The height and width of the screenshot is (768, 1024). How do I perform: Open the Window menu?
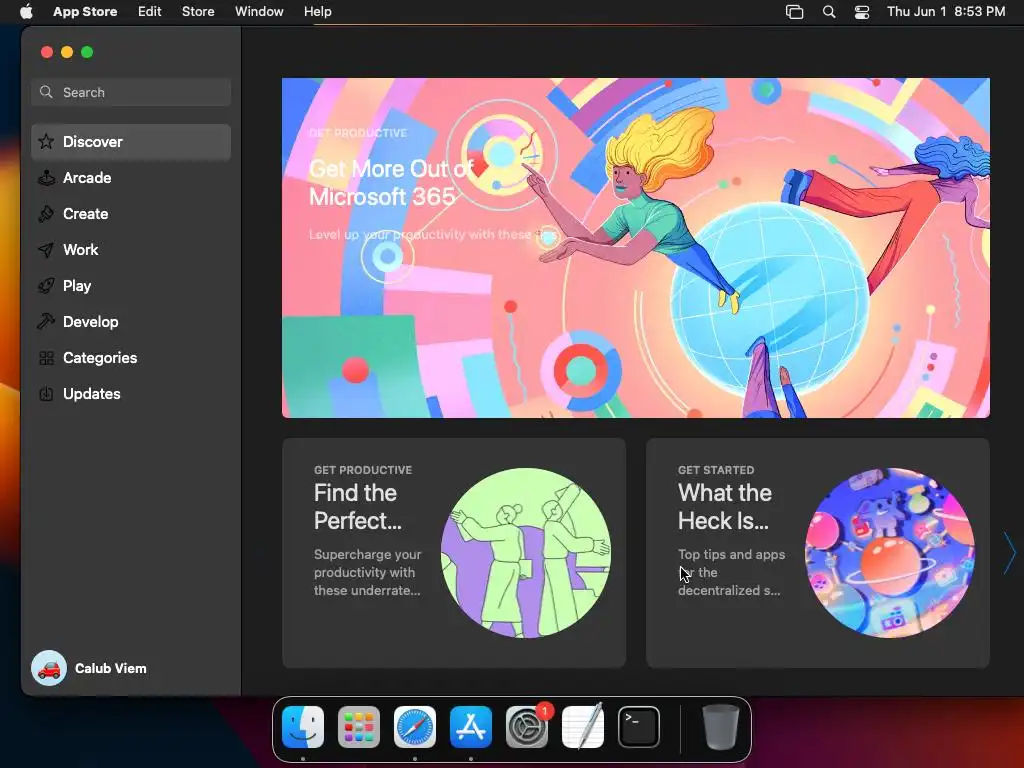259,12
